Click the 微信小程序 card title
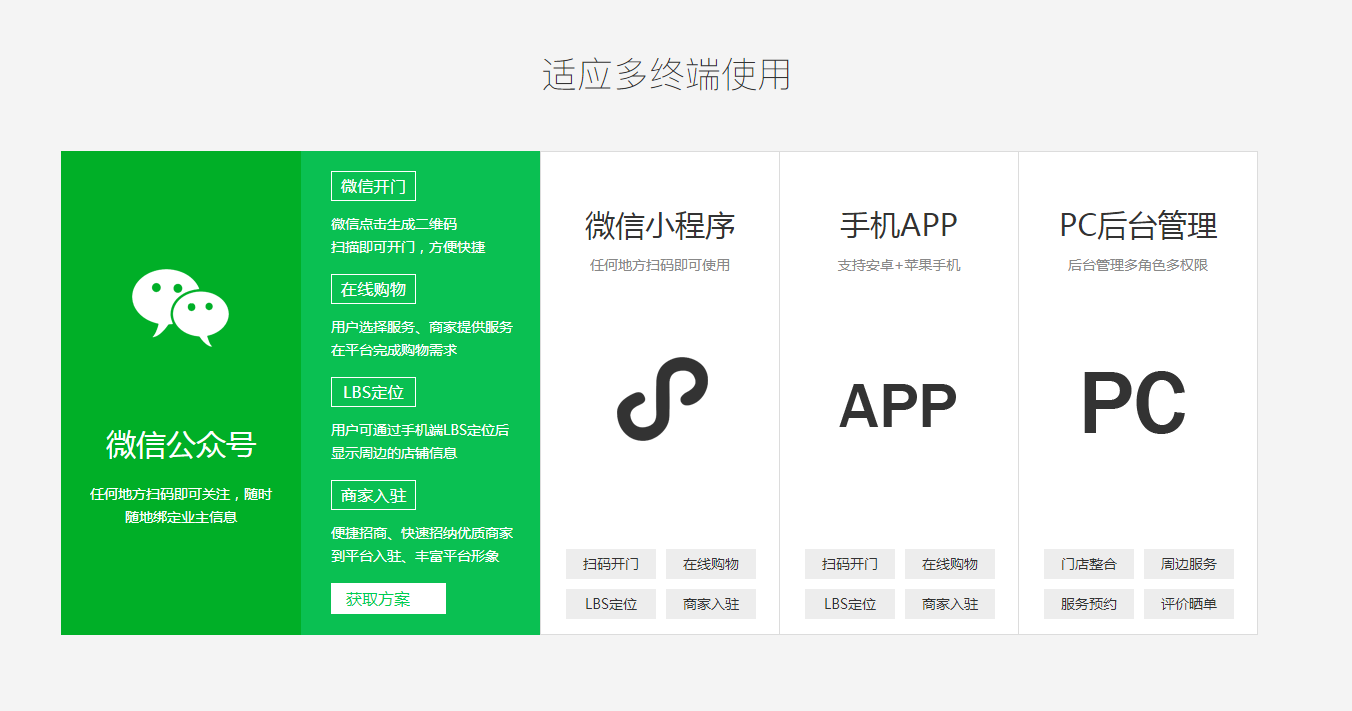This screenshot has width=1352, height=711. pyautogui.click(x=660, y=225)
